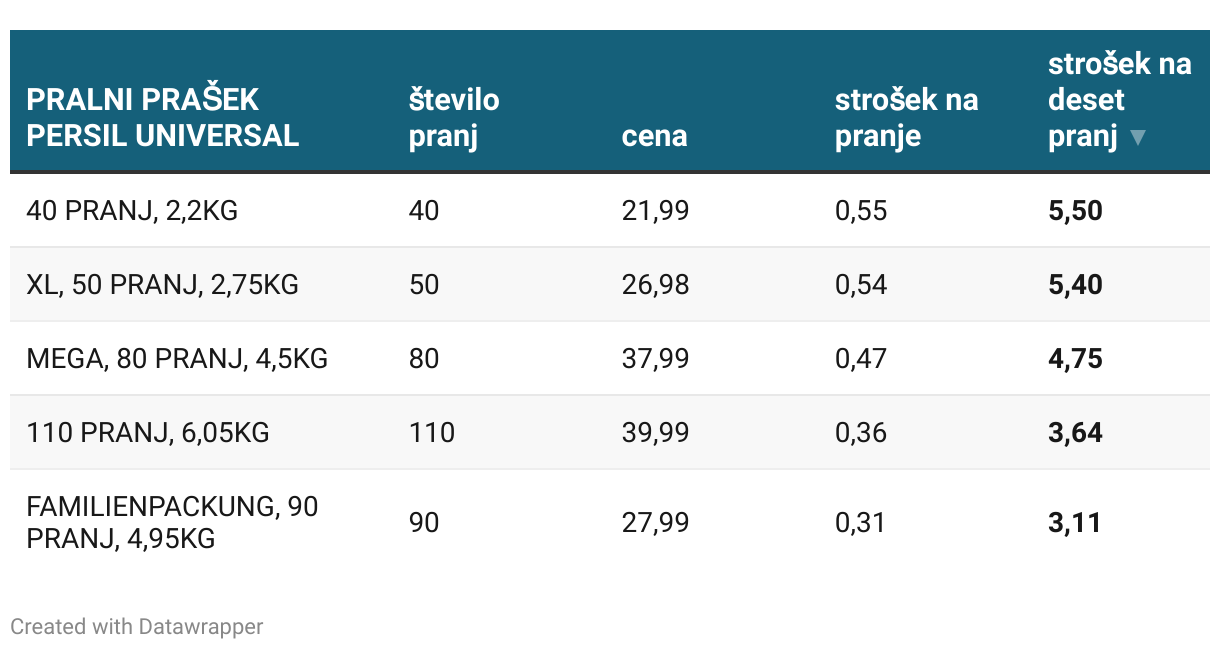Select the 'FAMILIENPACKUNG, 90 PRANJ, 4,95KG' row label
This screenshot has height=650, width=1220.
(172, 523)
